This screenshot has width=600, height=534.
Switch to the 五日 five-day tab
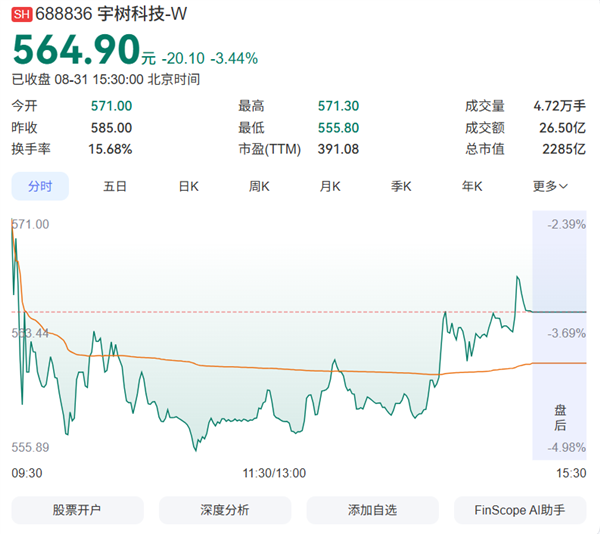(114, 186)
